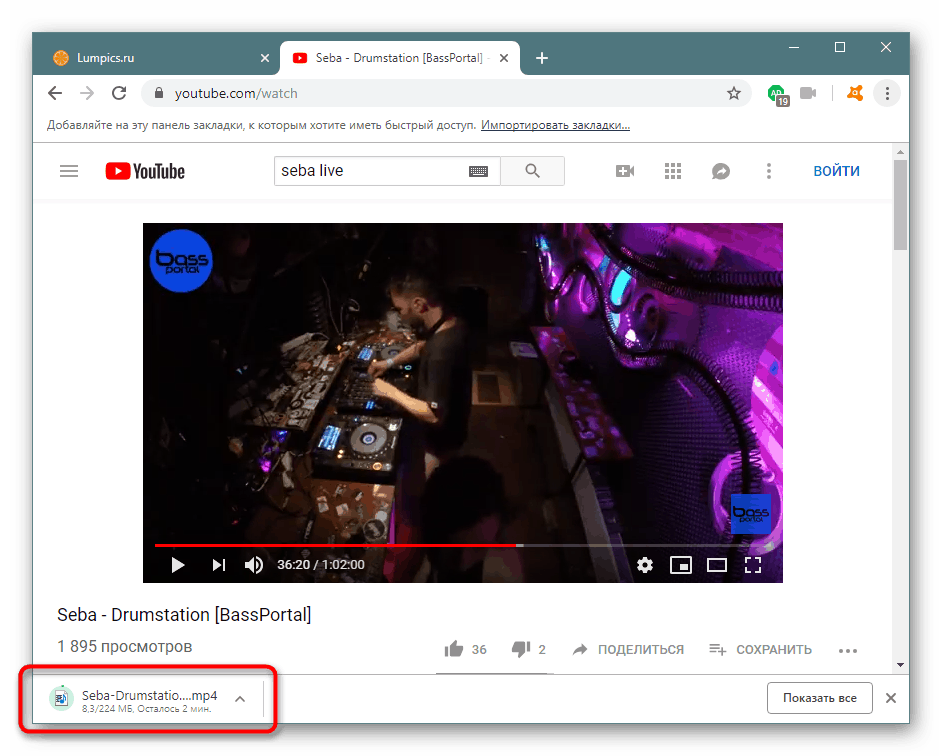
Task: Minimize the Chrome window
Action: (x=794, y=47)
